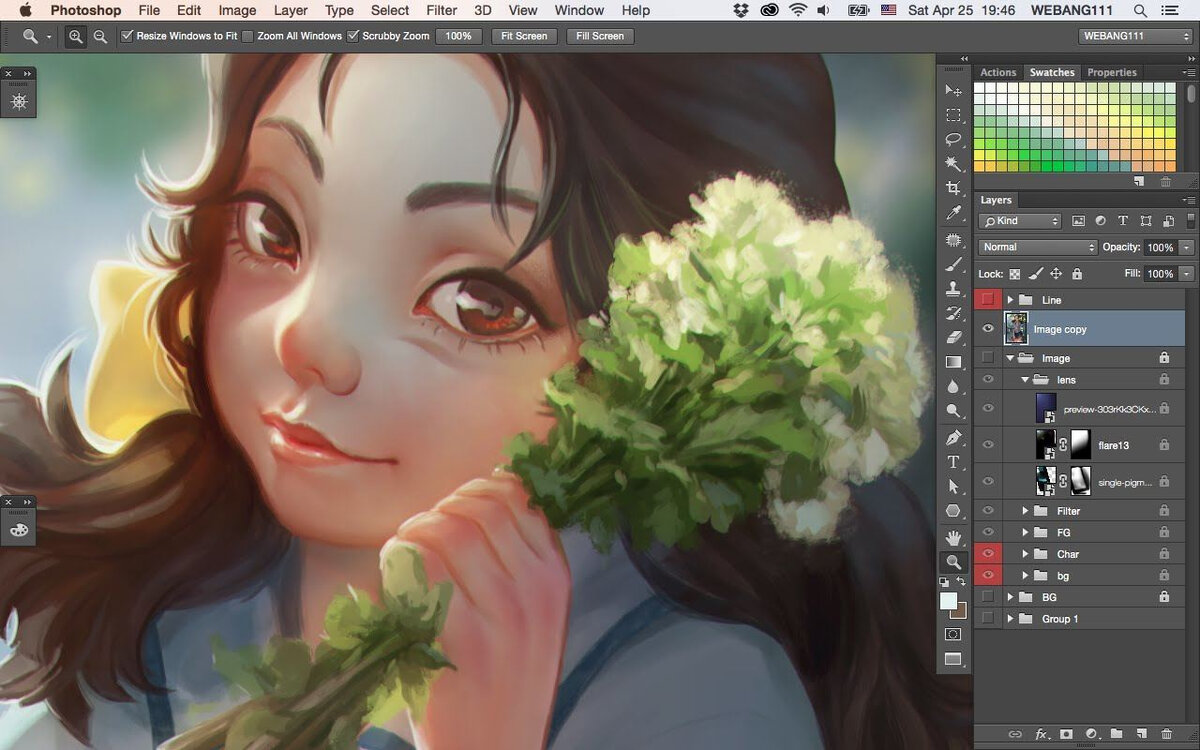This screenshot has height=750, width=1200.
Task: Open Spotlight search in menu bar
Action: (x=1140, y=10)
